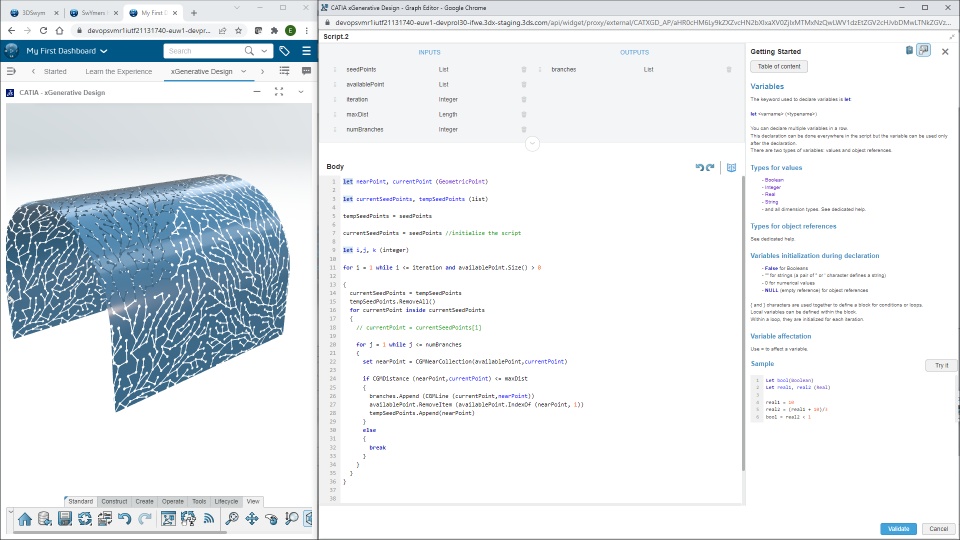Delete the numBranches input with its trash icon
This screenshot has height=540, width=960.
(523, 129)
